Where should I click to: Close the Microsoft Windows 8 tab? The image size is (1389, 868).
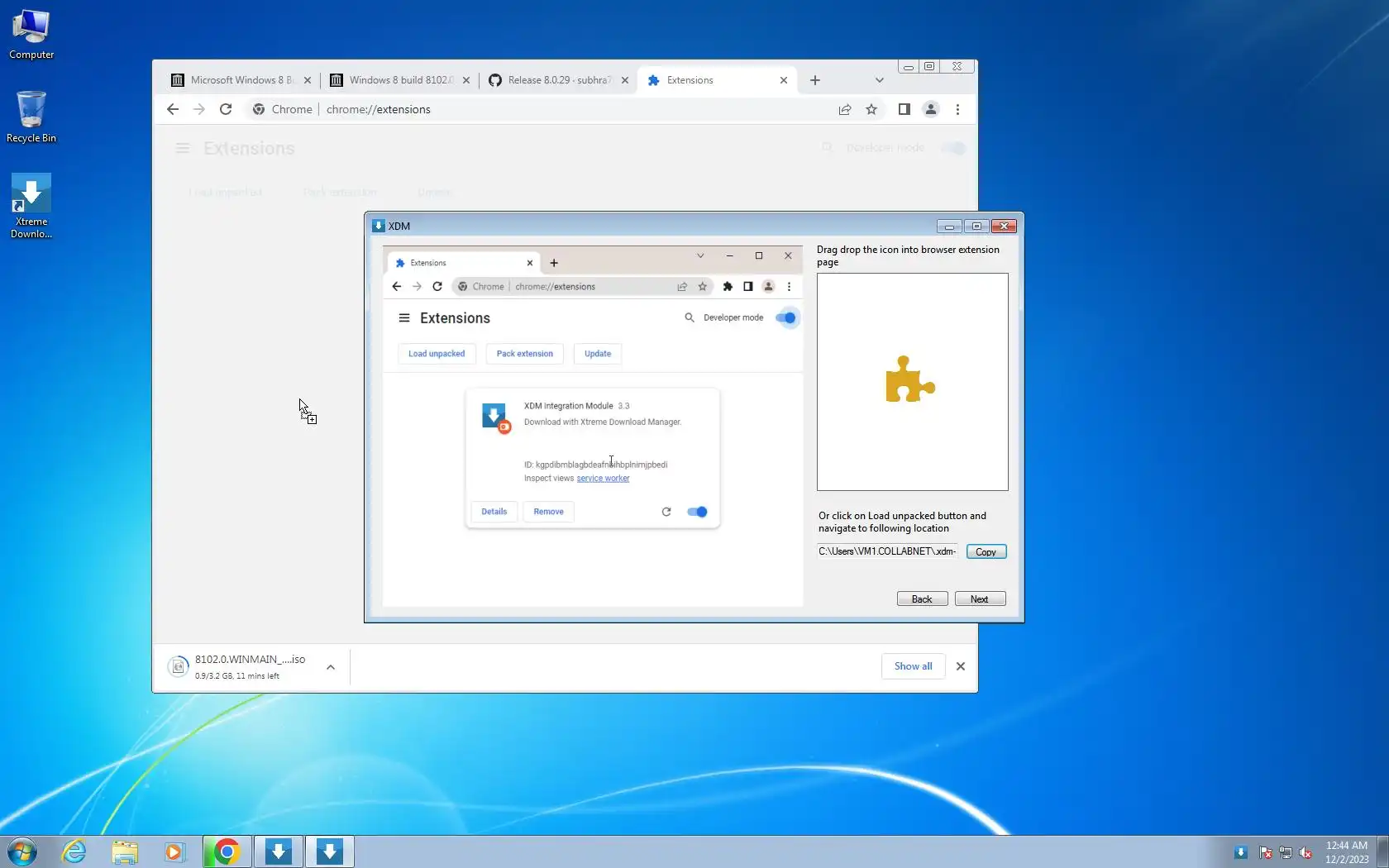point(308,80)
